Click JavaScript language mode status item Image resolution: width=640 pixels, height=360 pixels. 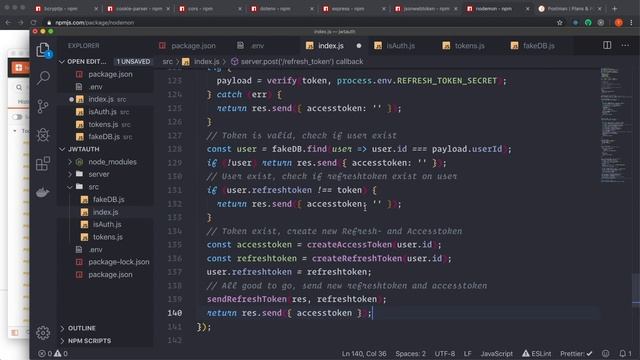click(497, 353)
